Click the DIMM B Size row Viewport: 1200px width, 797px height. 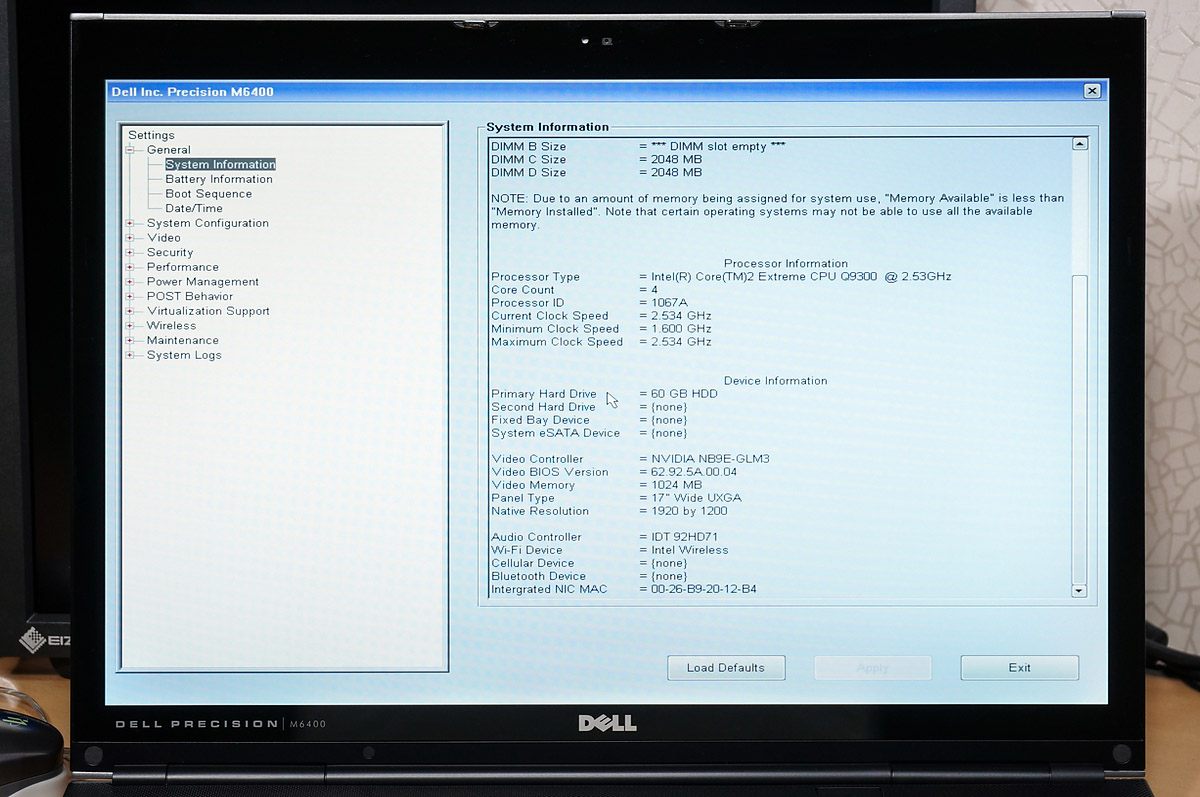tap(639, 146)
